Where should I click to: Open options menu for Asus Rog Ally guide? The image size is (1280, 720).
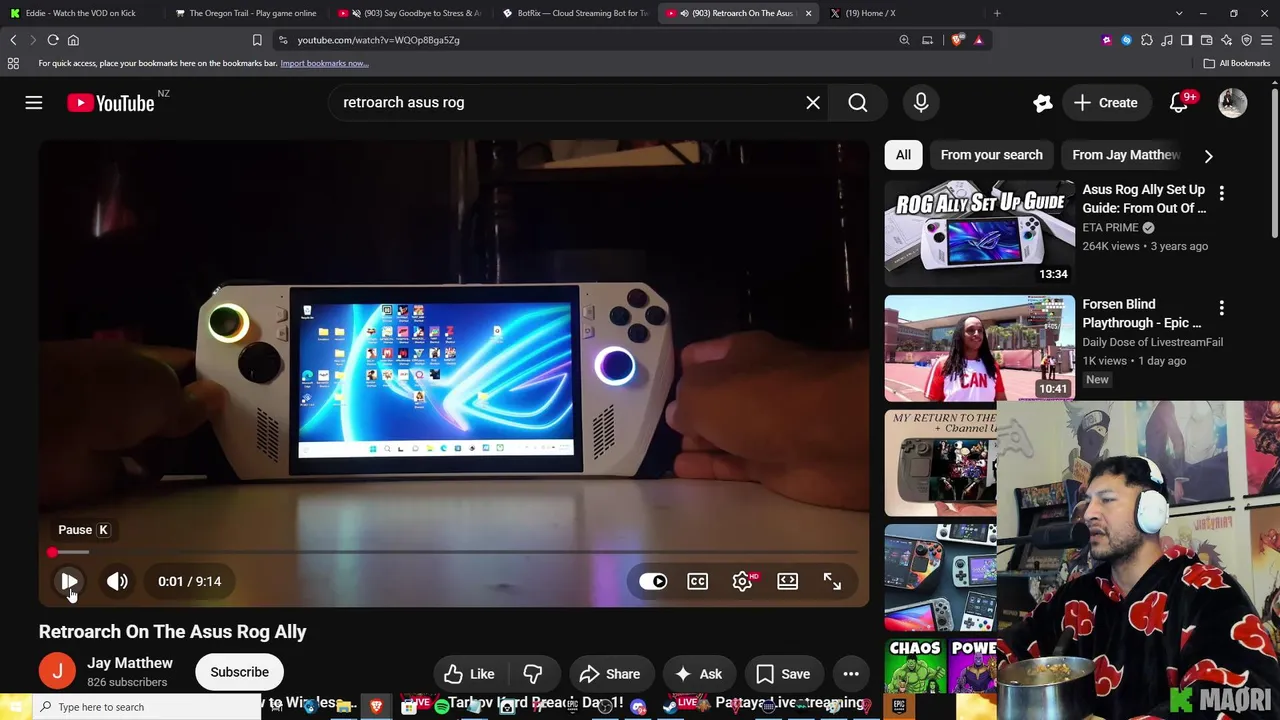1221,192
